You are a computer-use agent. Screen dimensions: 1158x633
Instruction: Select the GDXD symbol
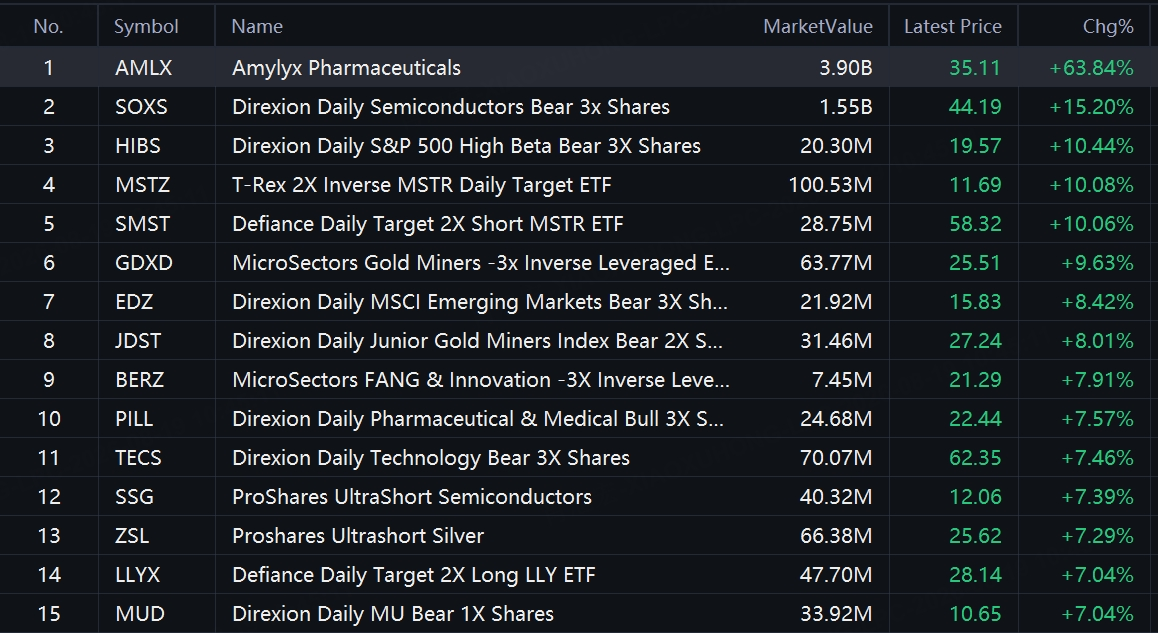click(x=144, y=263)
